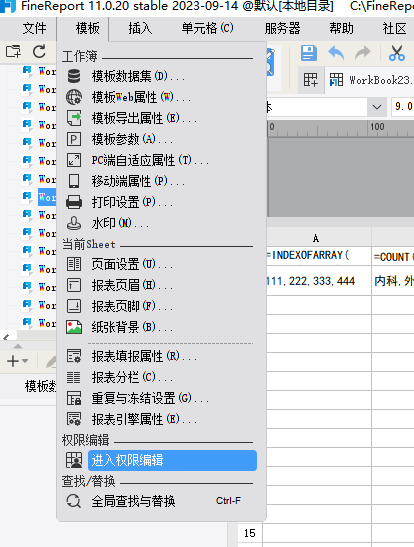Click the new folder icon in left panel
414x547 pixels.
click(x=13, y=52)
